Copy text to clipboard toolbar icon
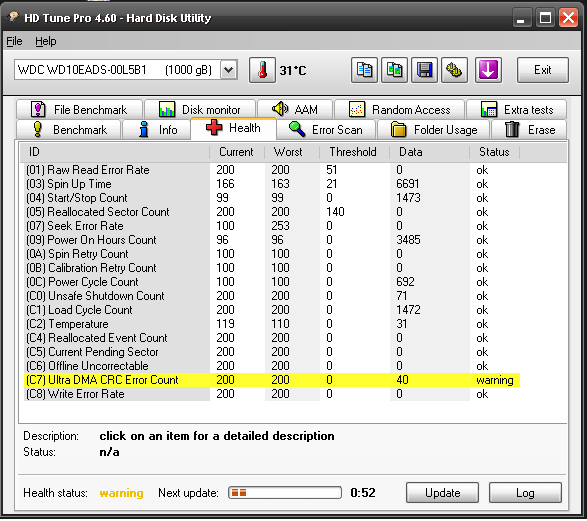 coord(364,70)
